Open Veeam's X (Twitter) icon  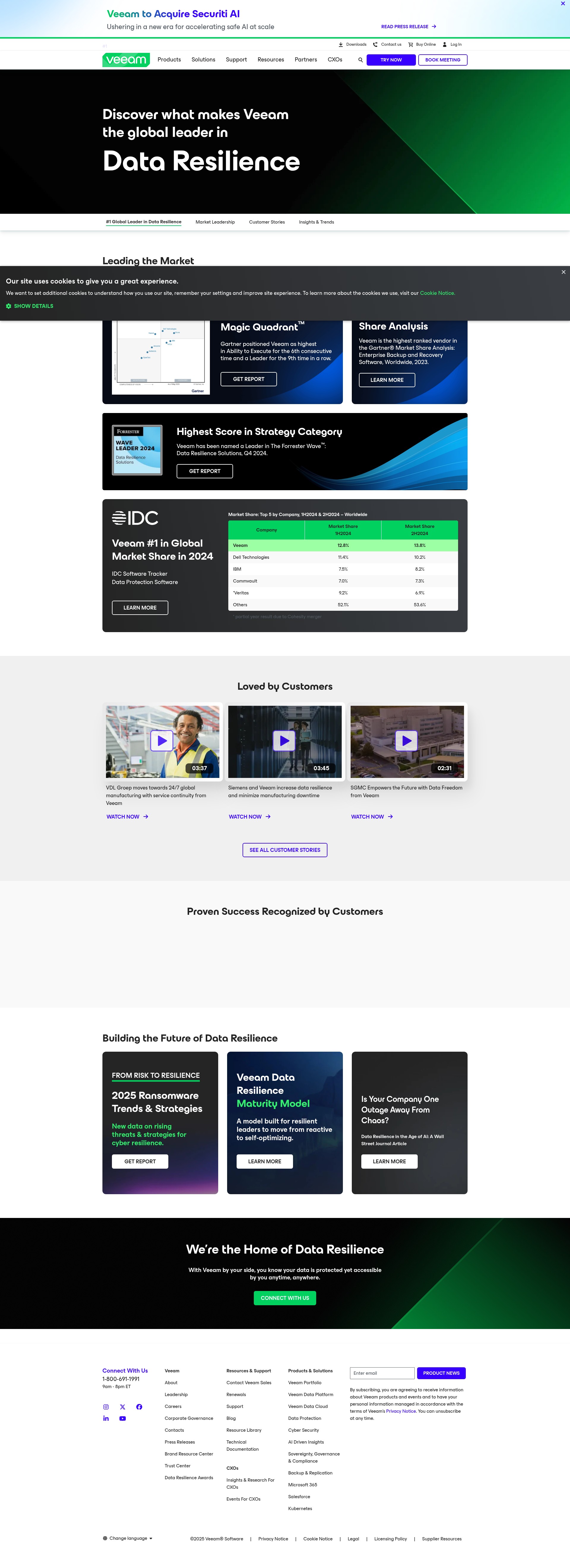(122, 1407)
